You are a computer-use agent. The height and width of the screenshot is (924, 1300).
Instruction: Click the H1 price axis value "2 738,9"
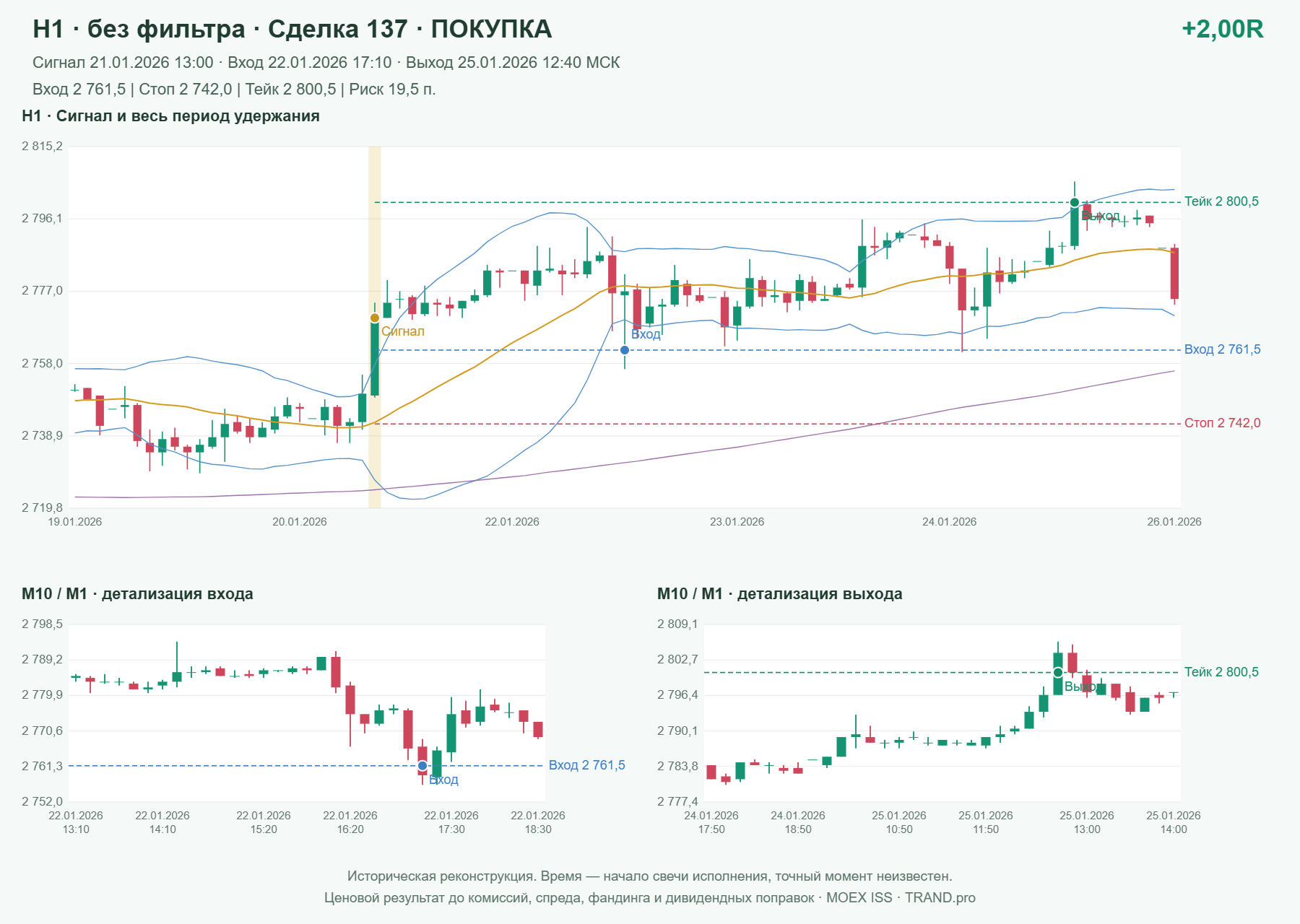pos(42,436)
